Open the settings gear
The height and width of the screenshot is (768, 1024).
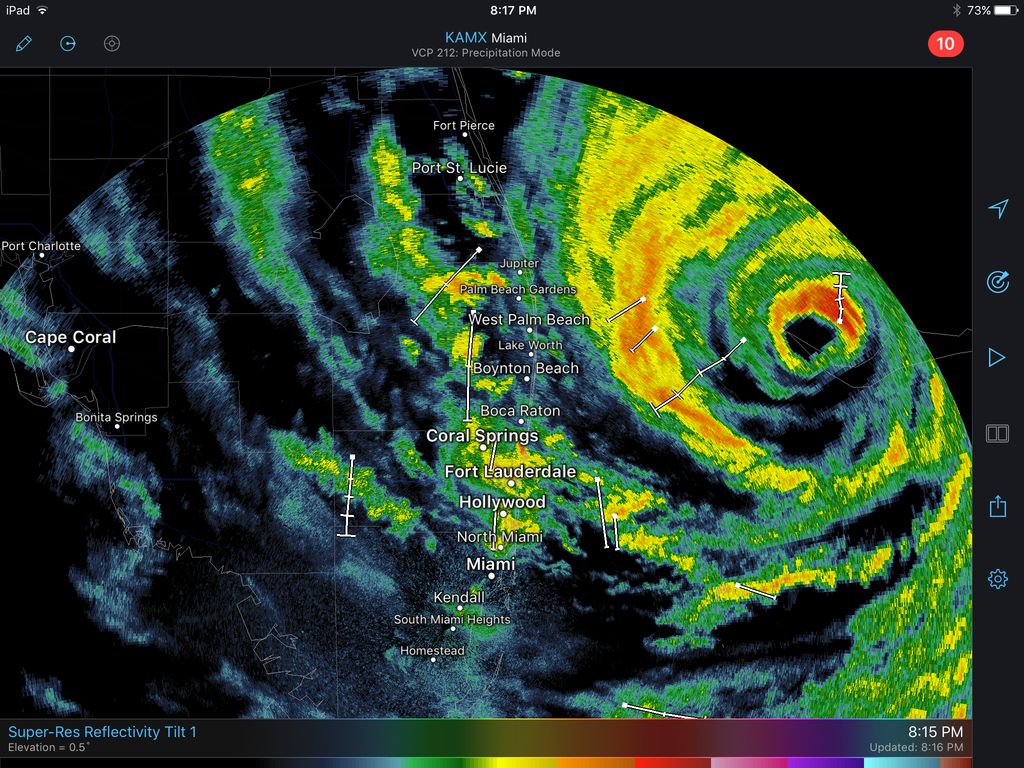[x=997, y=579]
